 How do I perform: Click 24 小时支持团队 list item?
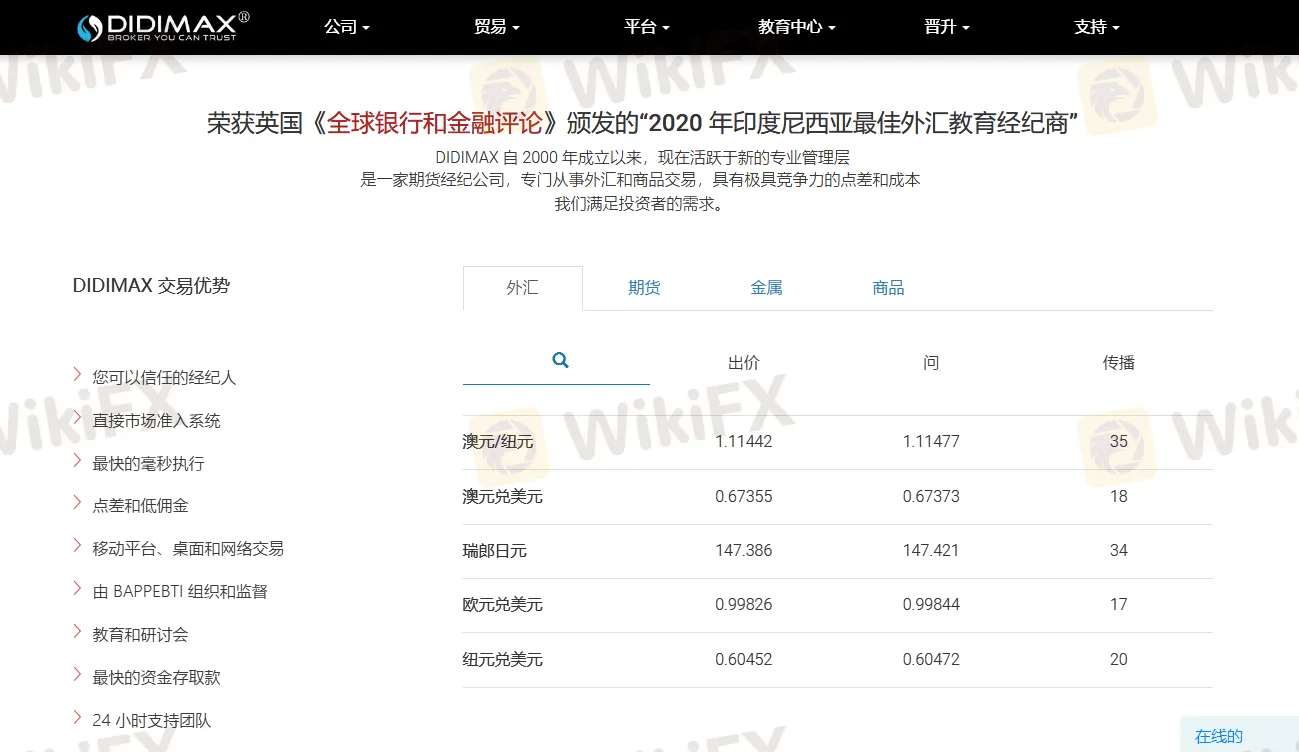[152, 721]
